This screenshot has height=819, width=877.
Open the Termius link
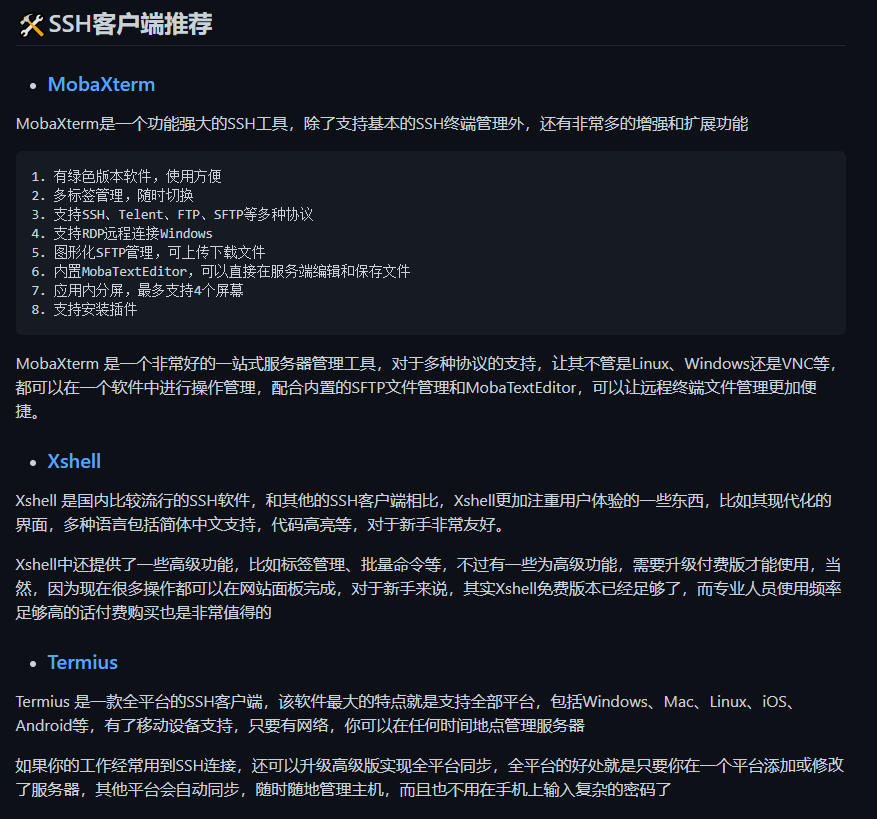click(x=83, y=662)
